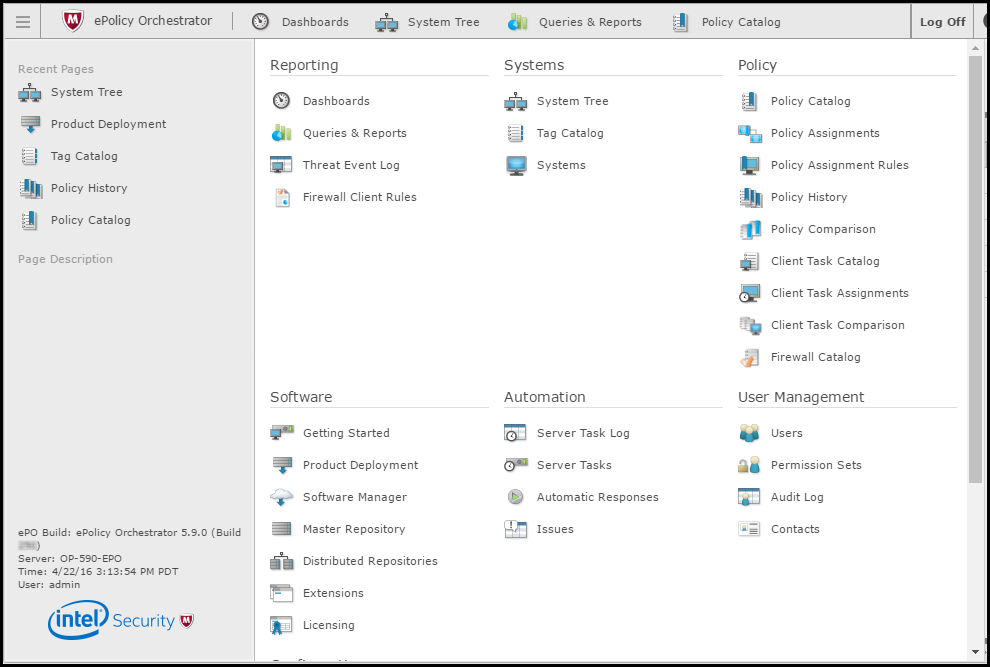
Task: Open System Tree from the top shortcut bar
Action: coord(427,22)
